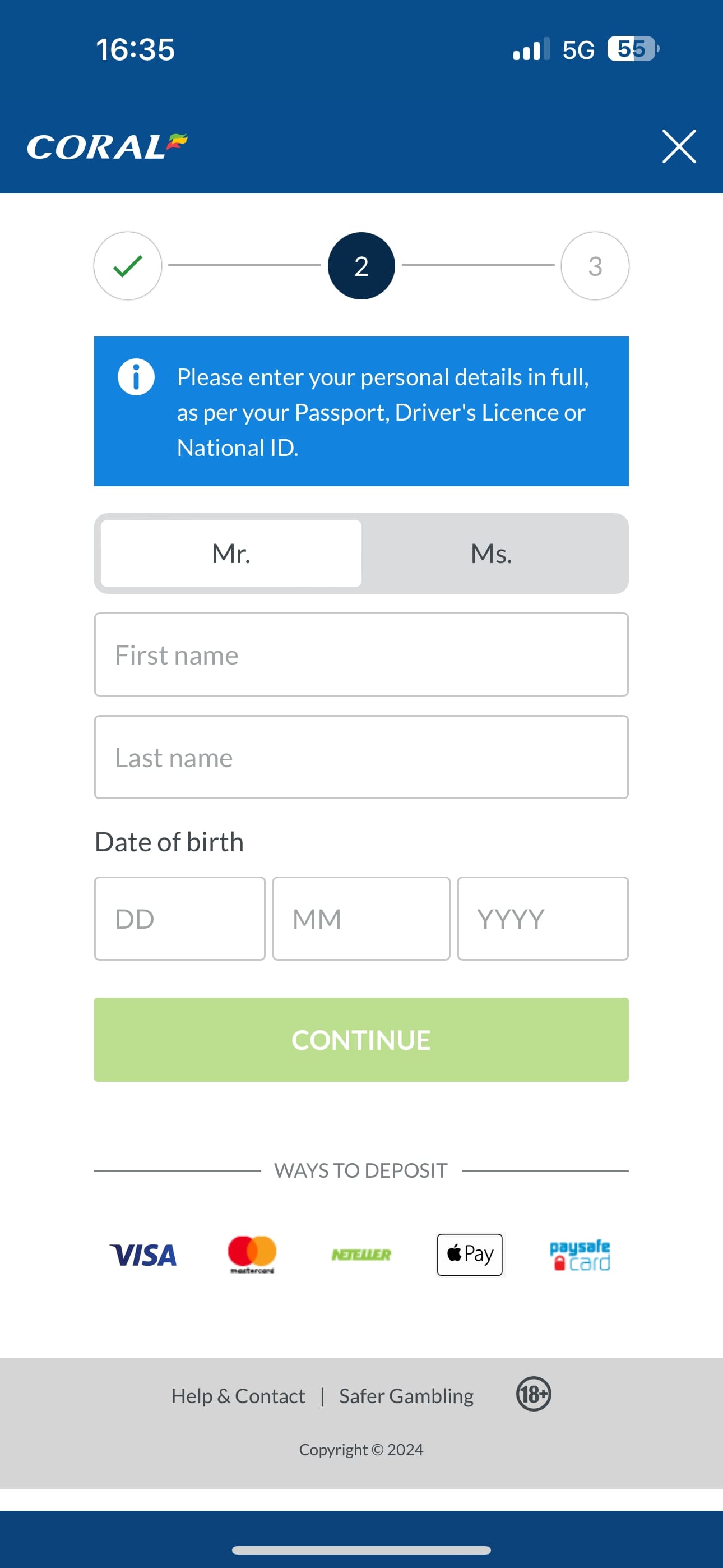Click step 3 in the progress indicator
723x1568 pixels.
tap(595, 265)
